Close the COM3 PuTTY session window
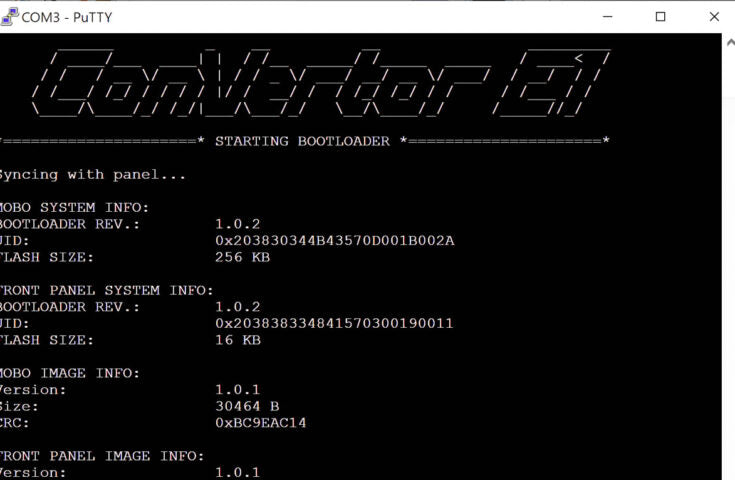The height and width of the screenshot is (480, 735). coord(713,16)
